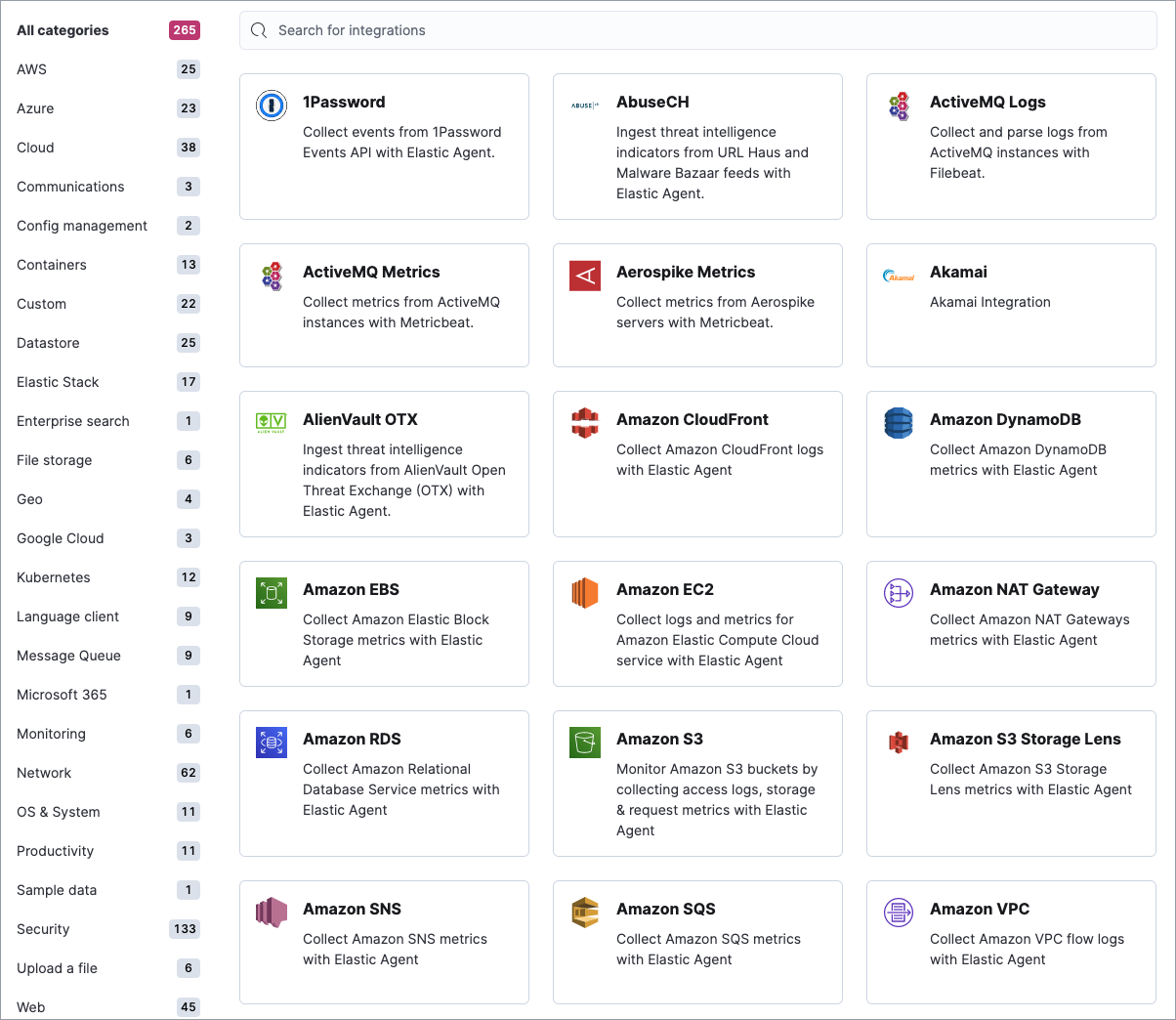Filter by Custom category

click(107, 304)
